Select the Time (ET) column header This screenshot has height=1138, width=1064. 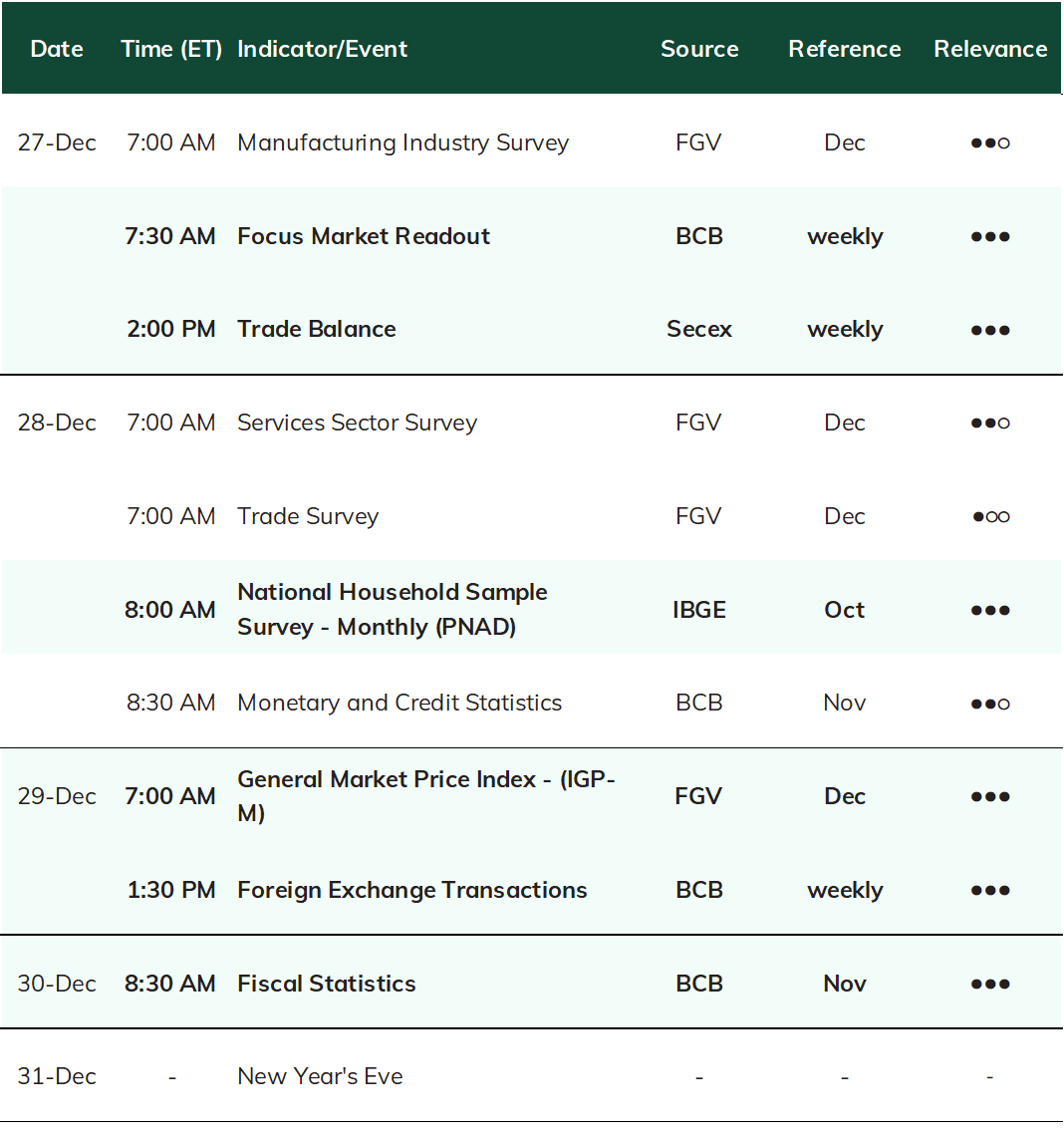pyautogui.click(x=171, y=49)
